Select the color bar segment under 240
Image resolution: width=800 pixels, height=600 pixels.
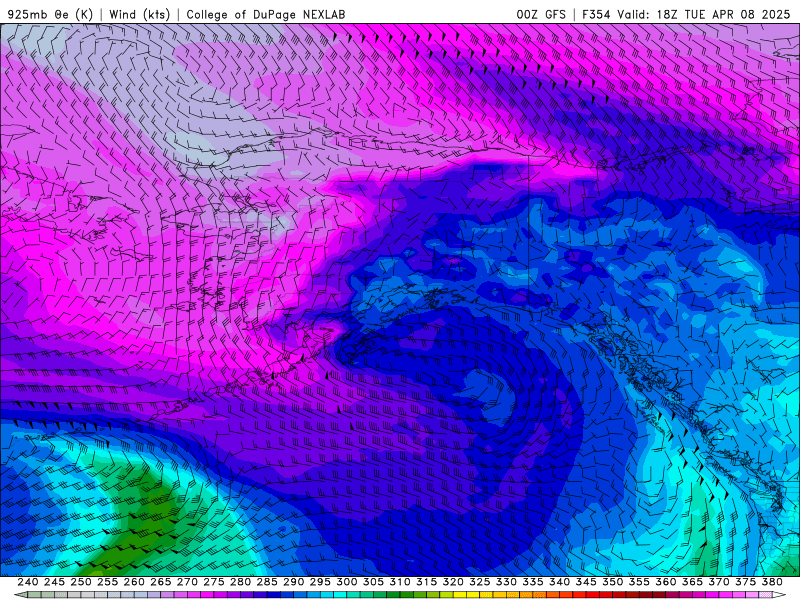[34, 594]
